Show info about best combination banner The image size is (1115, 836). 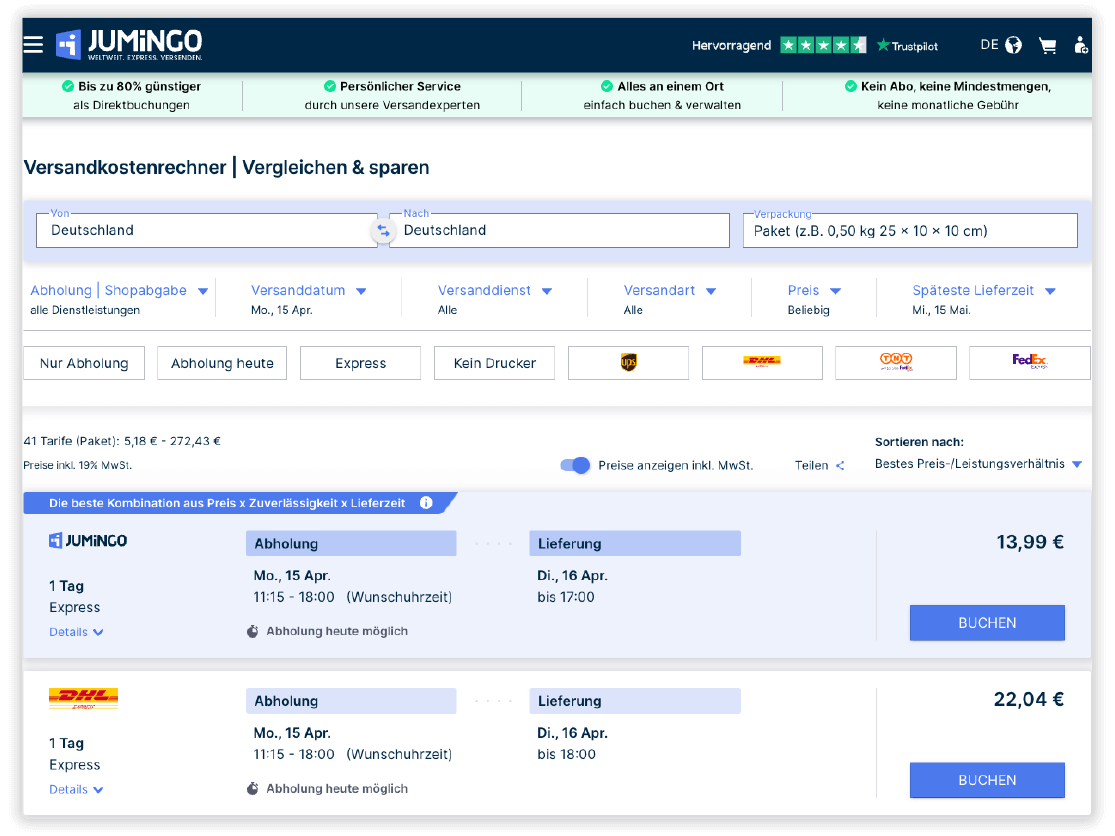426,503
